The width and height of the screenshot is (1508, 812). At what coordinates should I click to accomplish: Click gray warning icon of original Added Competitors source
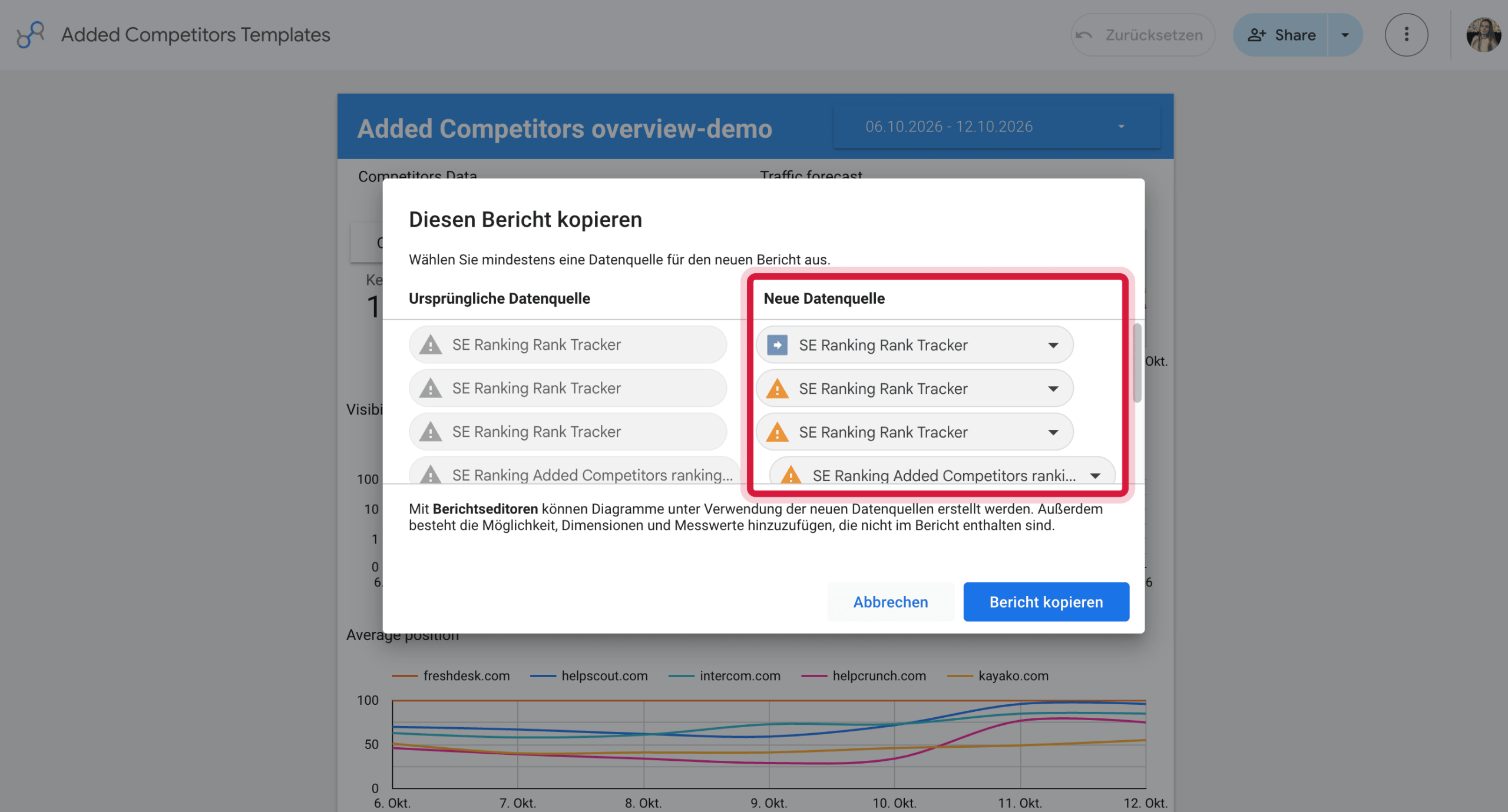431,474
